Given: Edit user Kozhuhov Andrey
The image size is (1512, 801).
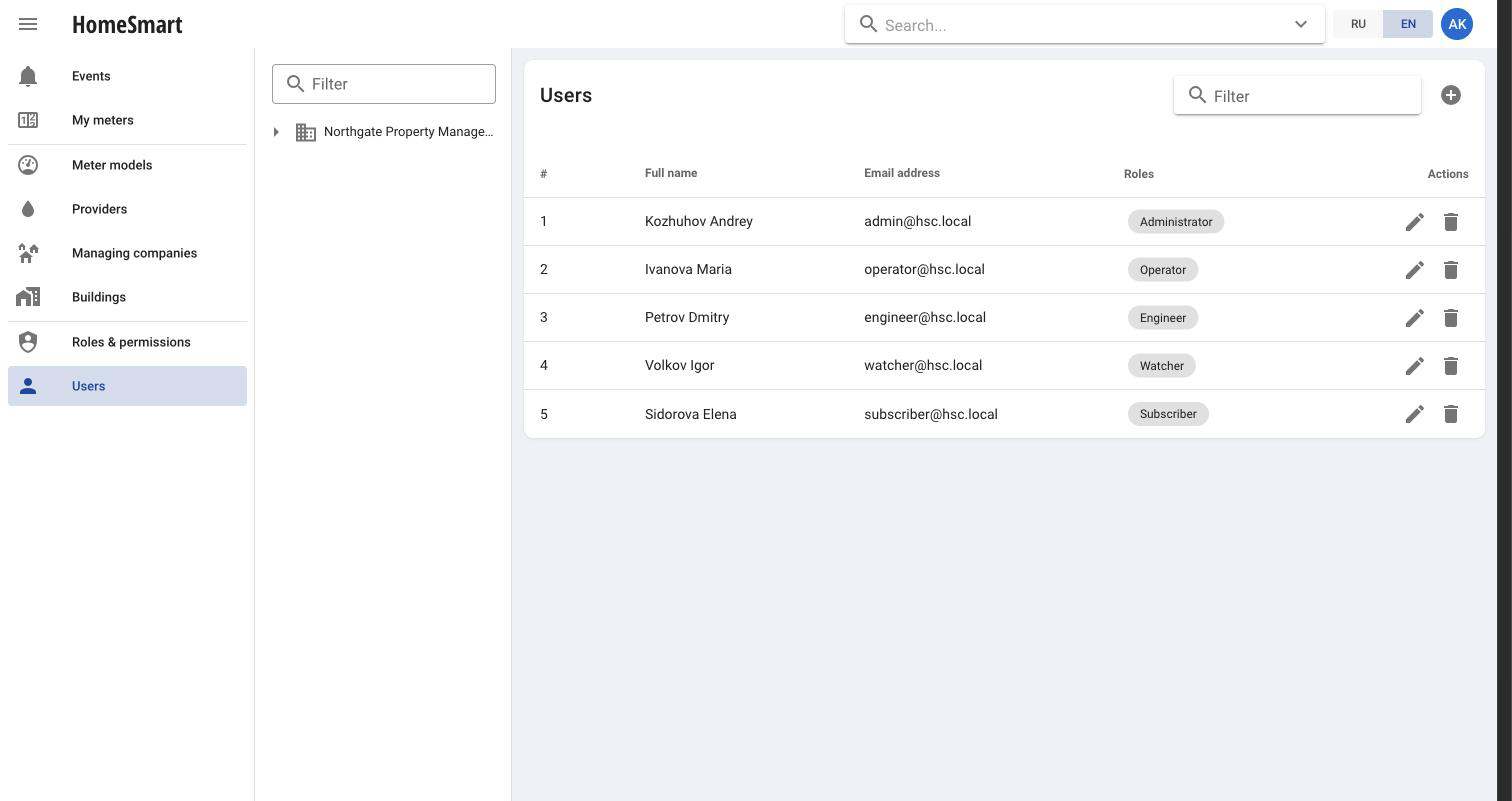Looking at the screenshot, I should 1415,222.
